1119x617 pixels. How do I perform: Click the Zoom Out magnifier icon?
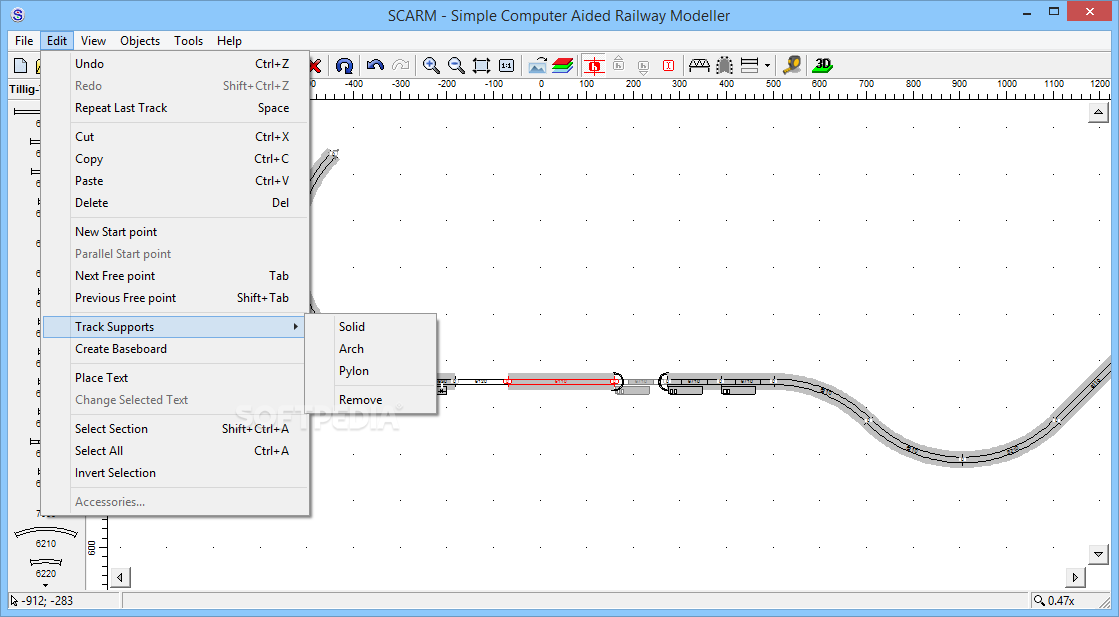click(x=456, y=66)
